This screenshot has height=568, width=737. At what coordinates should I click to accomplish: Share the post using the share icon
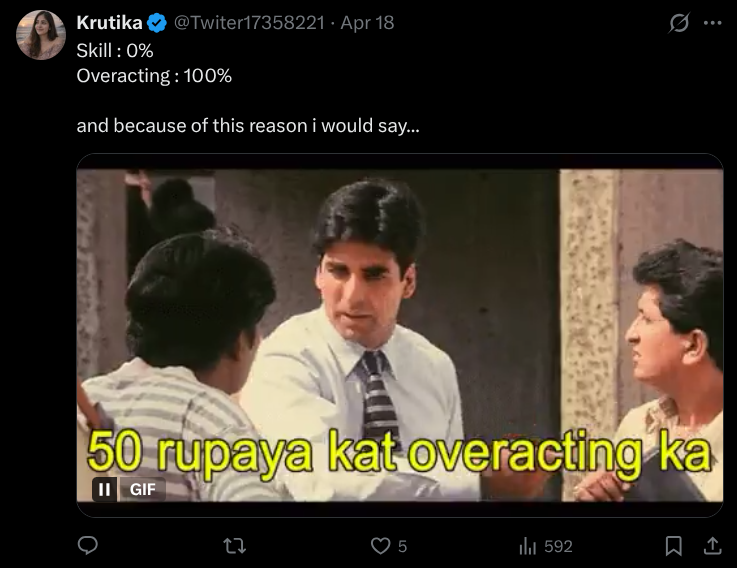pos(712,546)
